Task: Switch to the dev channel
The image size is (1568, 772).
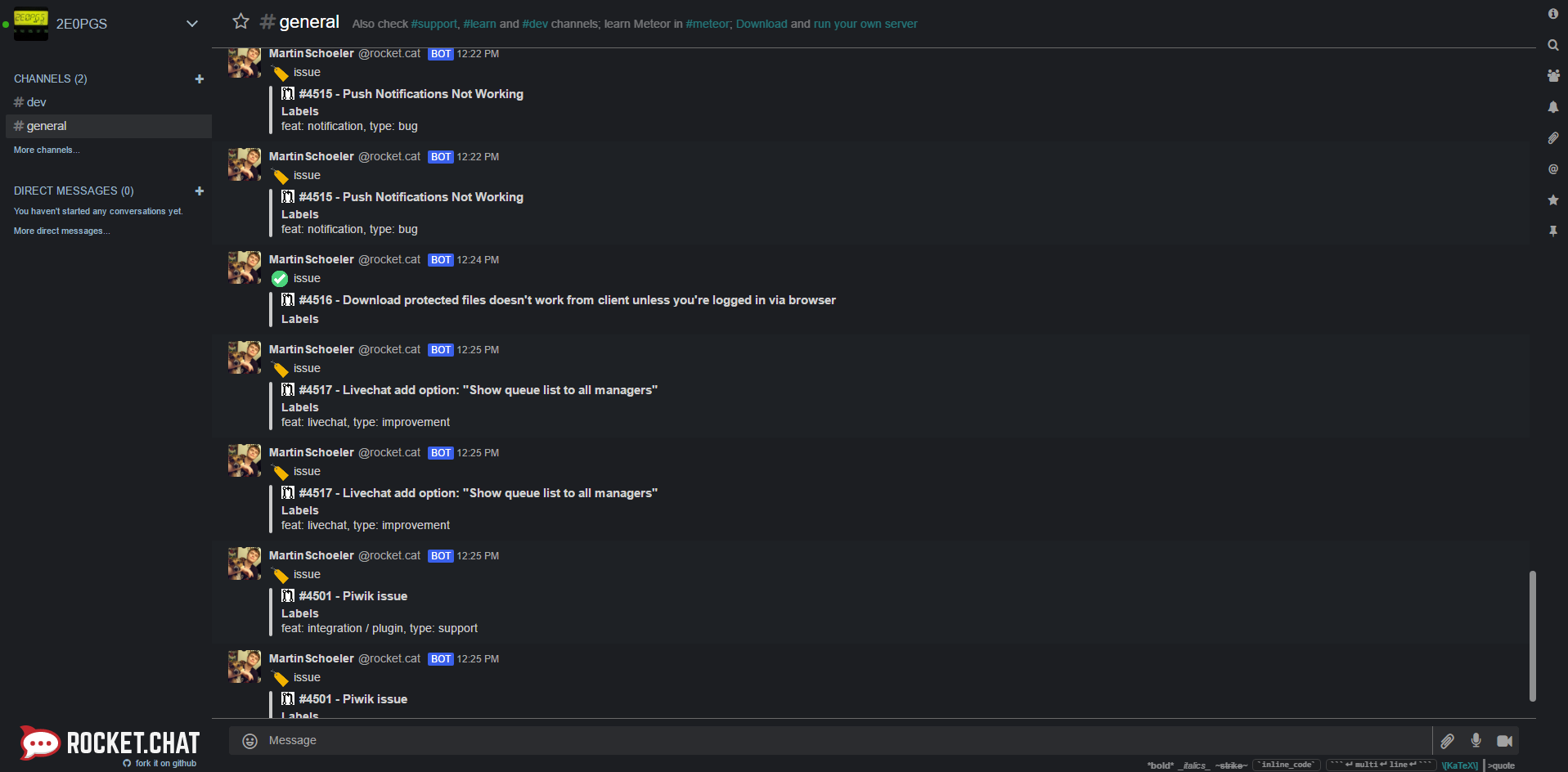Action: pyautogui.click(x=34, y=101)
